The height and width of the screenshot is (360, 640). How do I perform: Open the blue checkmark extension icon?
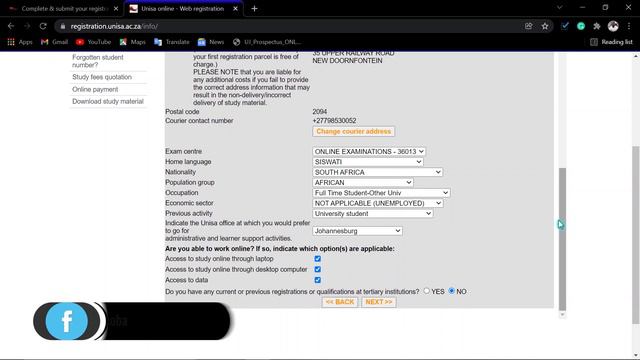point(565,26)
